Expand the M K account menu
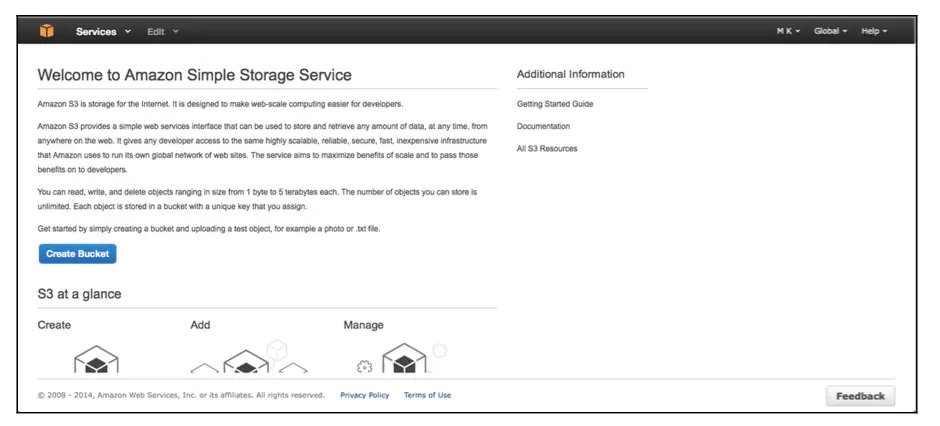This screenshot has height=426, width=940. 788,31
